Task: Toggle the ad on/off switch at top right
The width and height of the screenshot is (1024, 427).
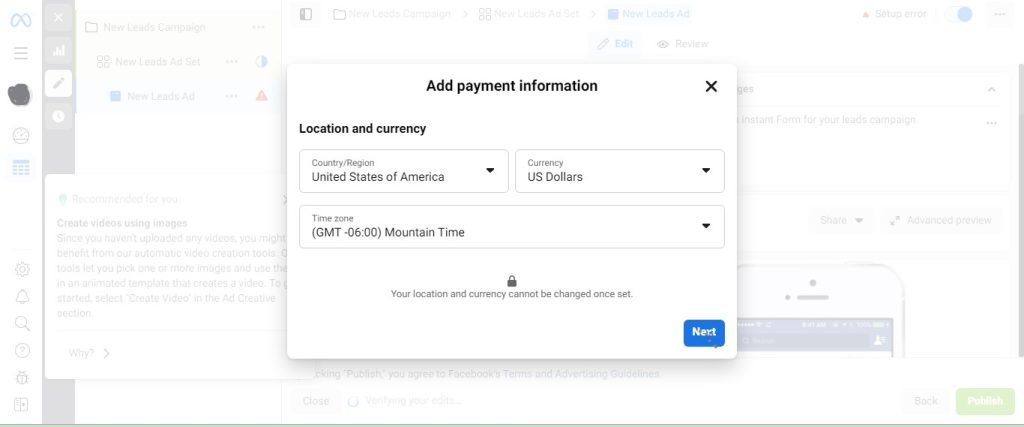Action: (959, 14)
